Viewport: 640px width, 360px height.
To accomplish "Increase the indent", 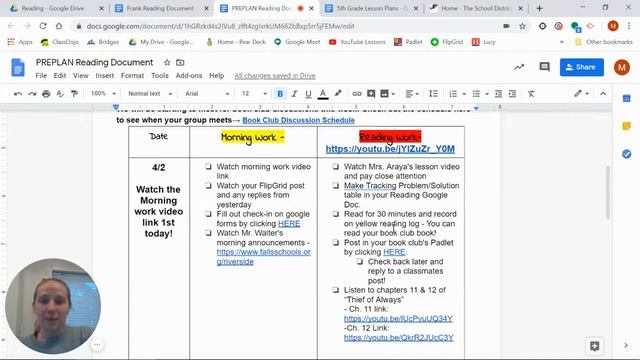I will coord(512,94).
